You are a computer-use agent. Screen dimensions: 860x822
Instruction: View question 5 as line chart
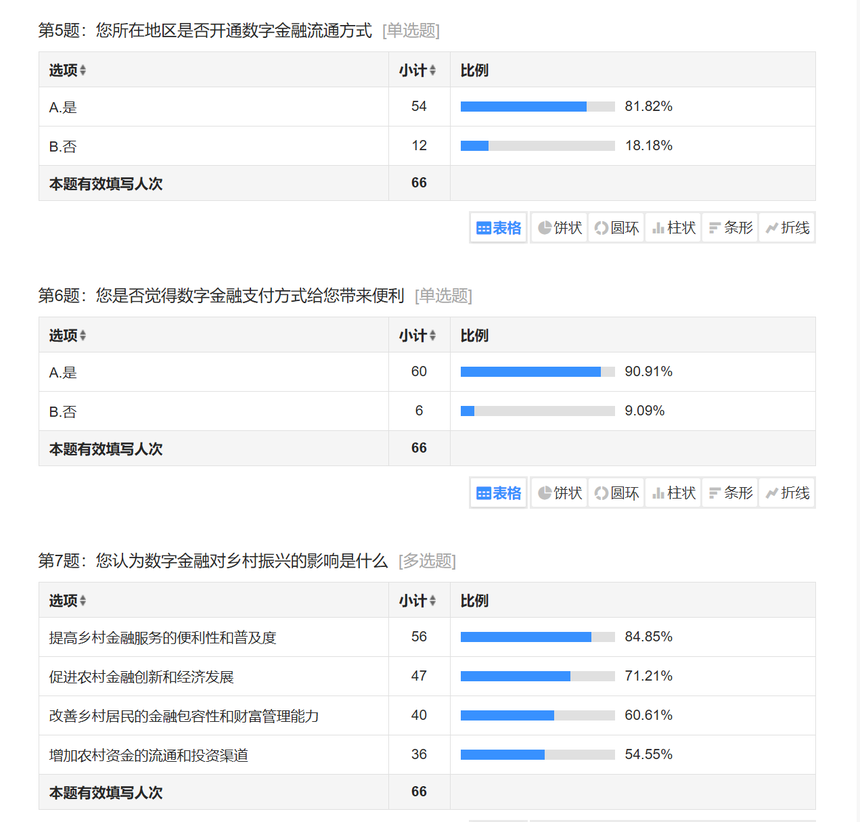click(787, 228)
